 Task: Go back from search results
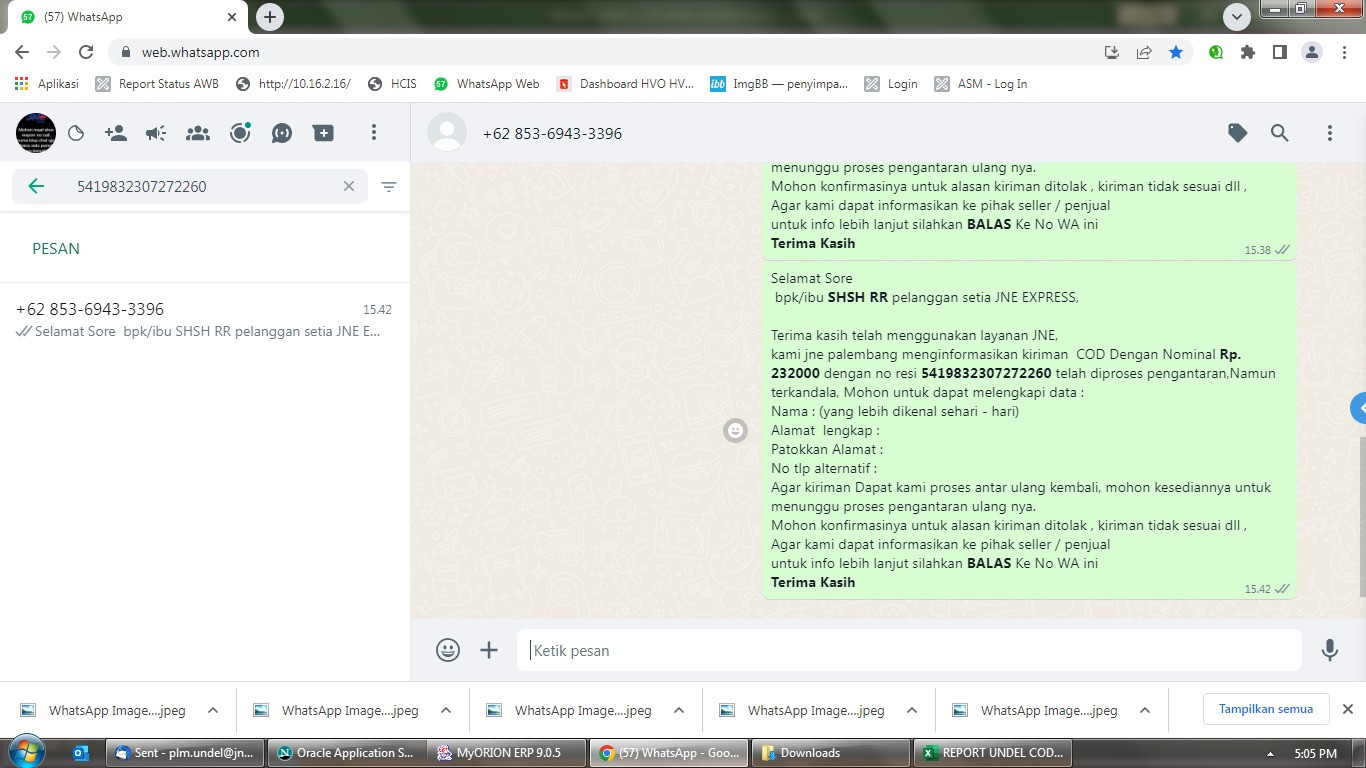click(x=36, y=186)
